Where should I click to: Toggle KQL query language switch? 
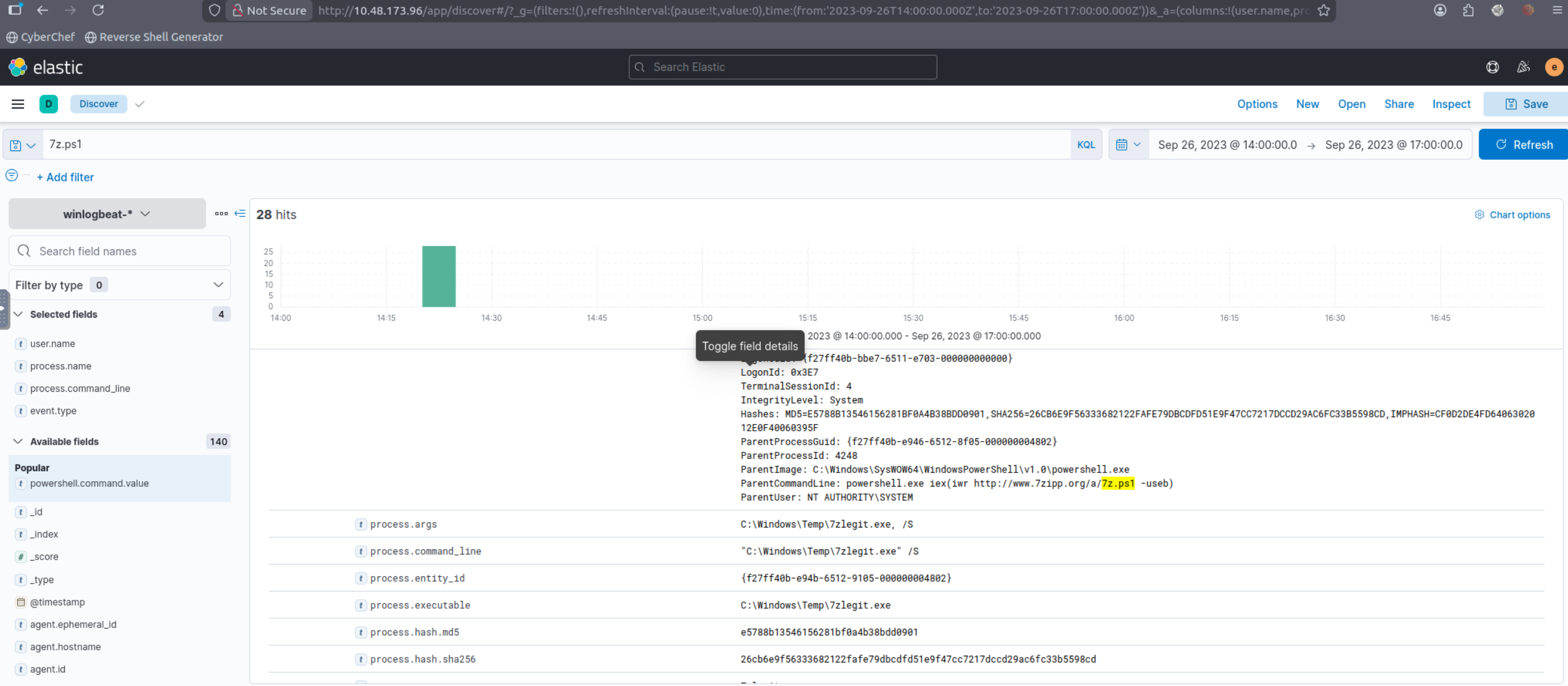[x=1085, y=145]
